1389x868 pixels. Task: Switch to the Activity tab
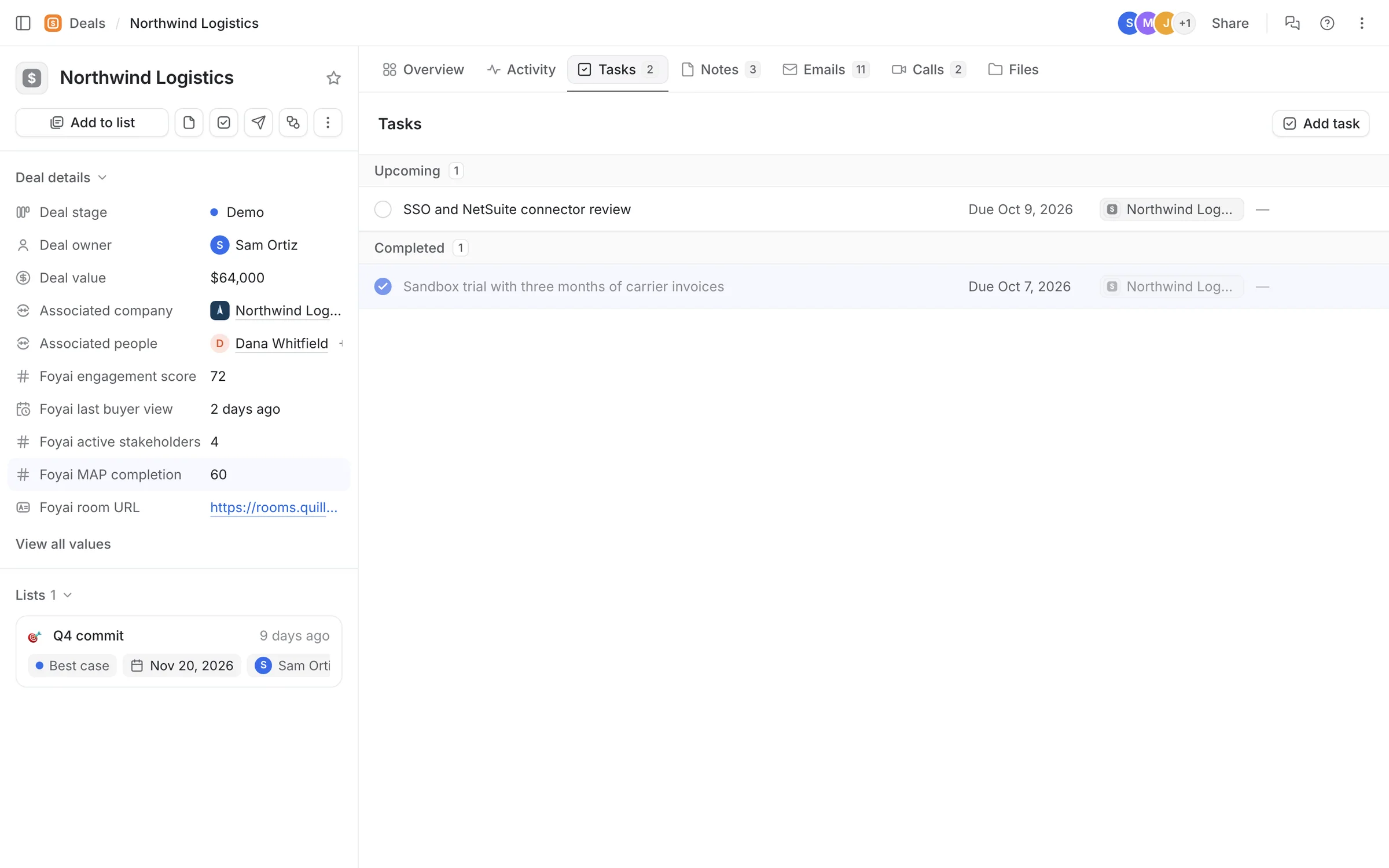click(x=521, y=69)
